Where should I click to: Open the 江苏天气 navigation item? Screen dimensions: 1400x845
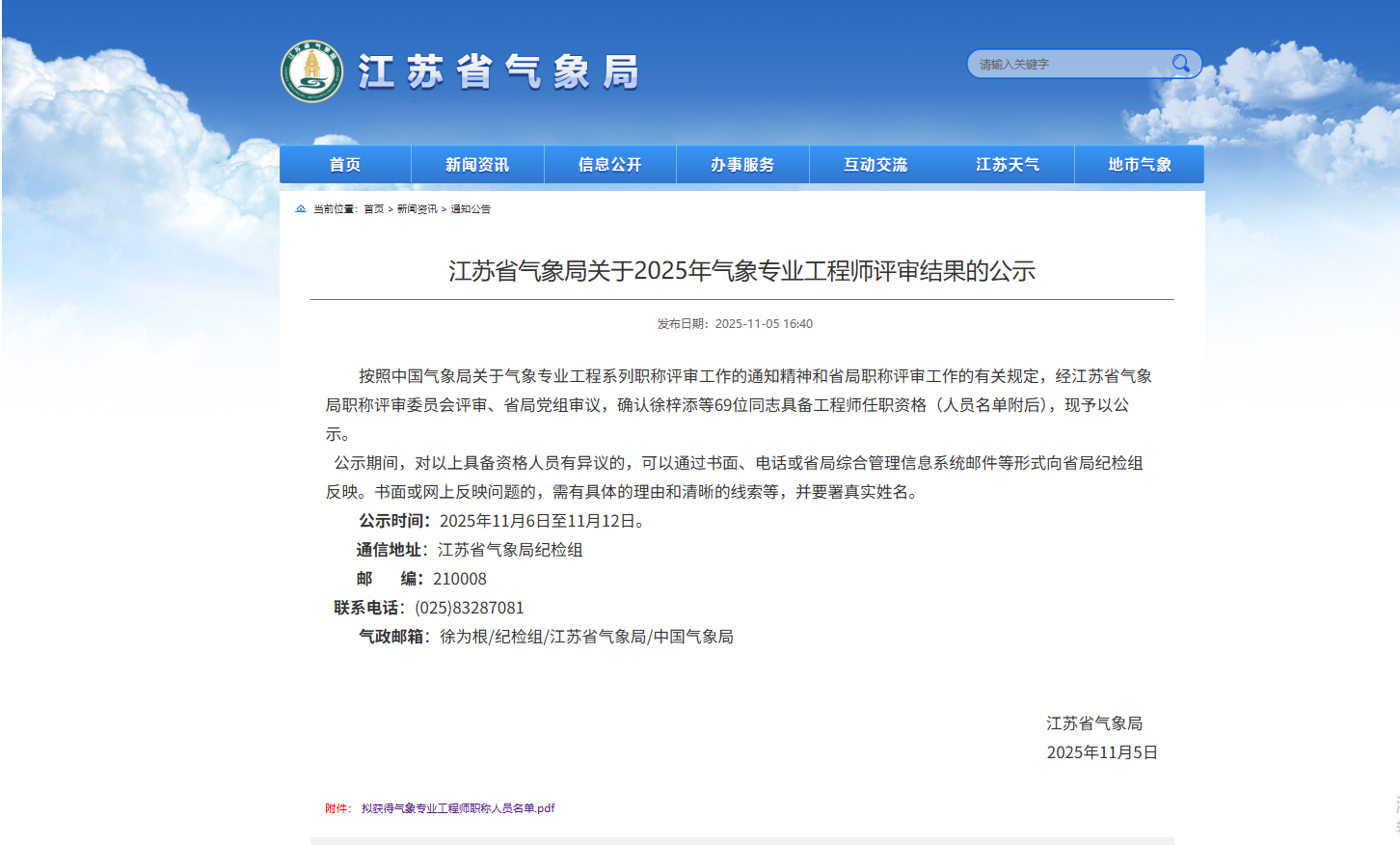pyautogui.click(x=1008, y=165)
